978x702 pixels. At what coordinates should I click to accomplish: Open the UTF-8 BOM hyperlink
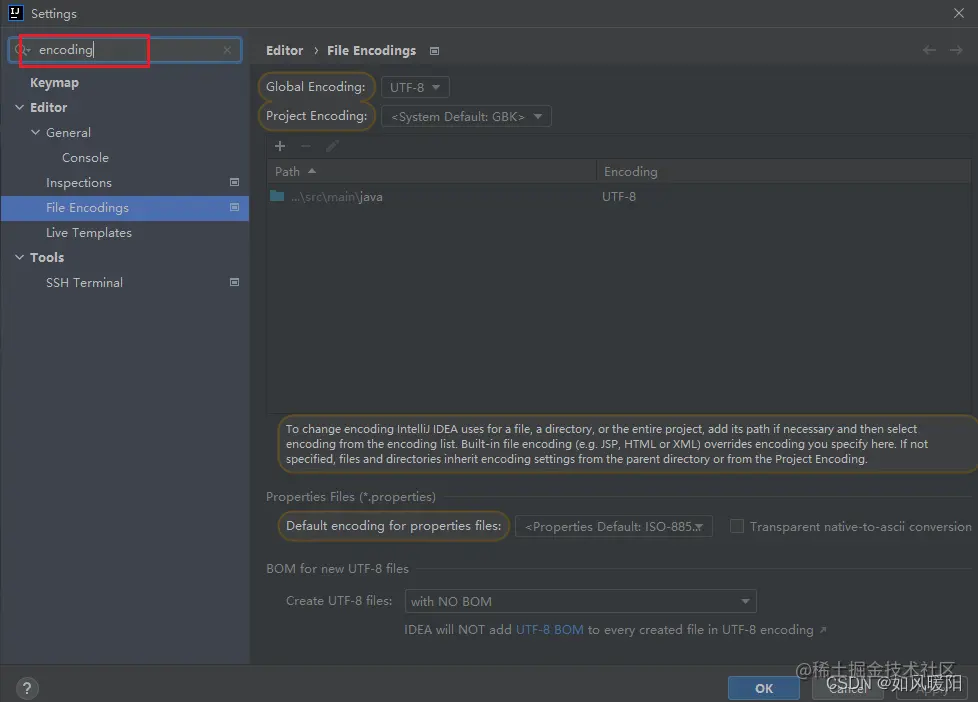click(550, 630)
